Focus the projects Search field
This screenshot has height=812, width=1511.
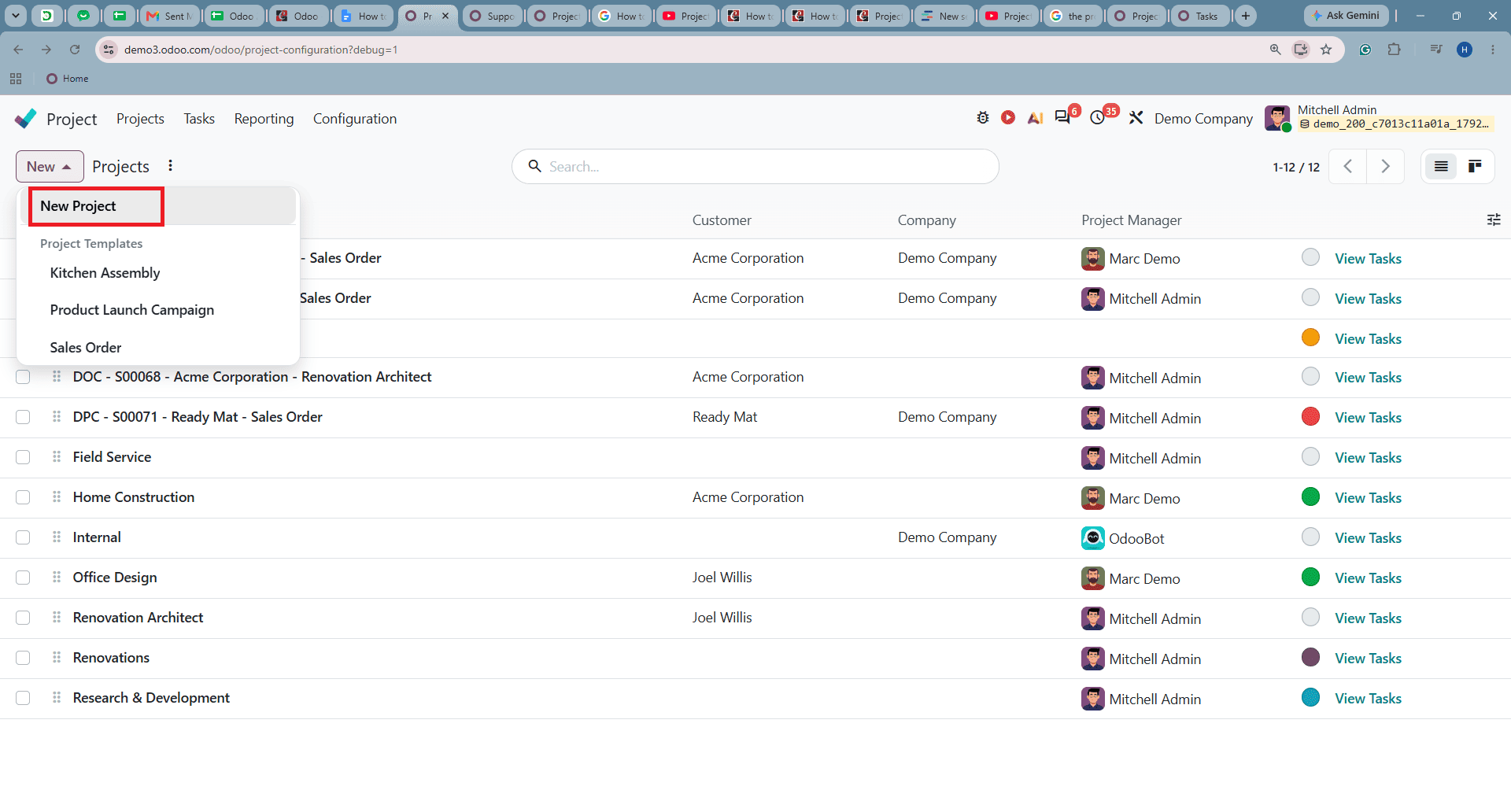point(755,167)
